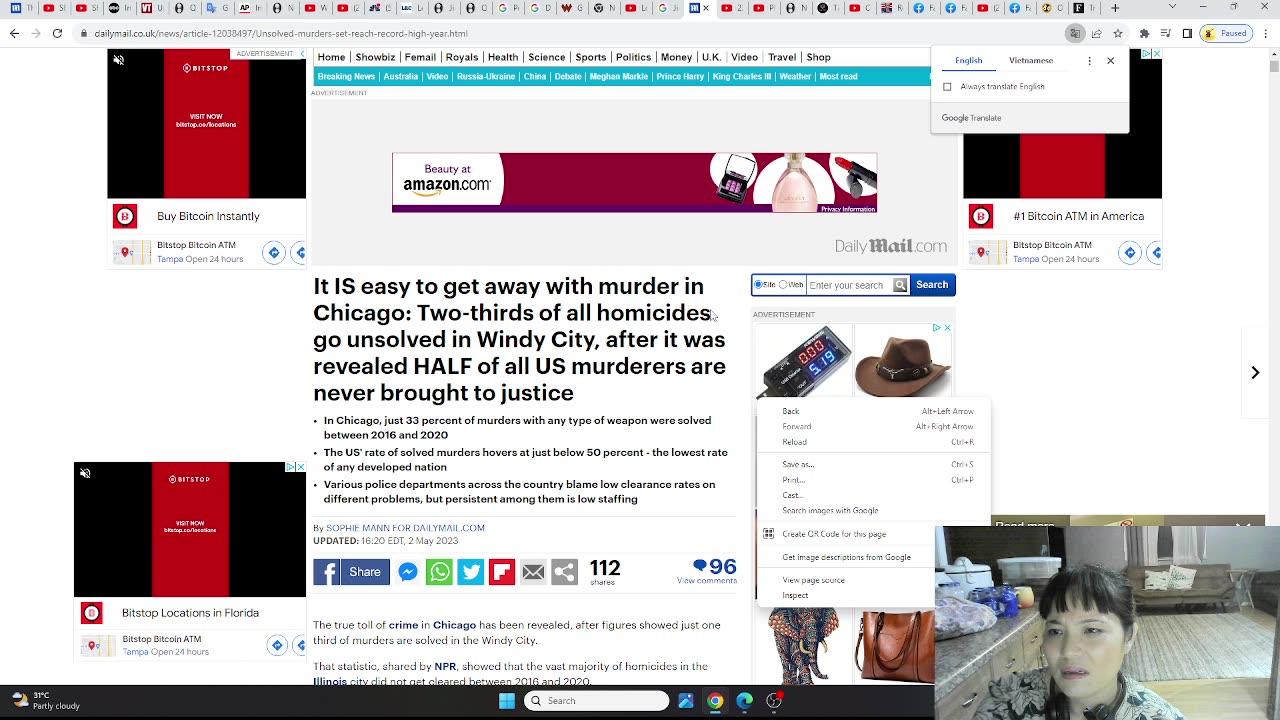1280x720 pixels.
Task: Unmute the top-left Bitstop video ad
Action: (x=118, y=61)
